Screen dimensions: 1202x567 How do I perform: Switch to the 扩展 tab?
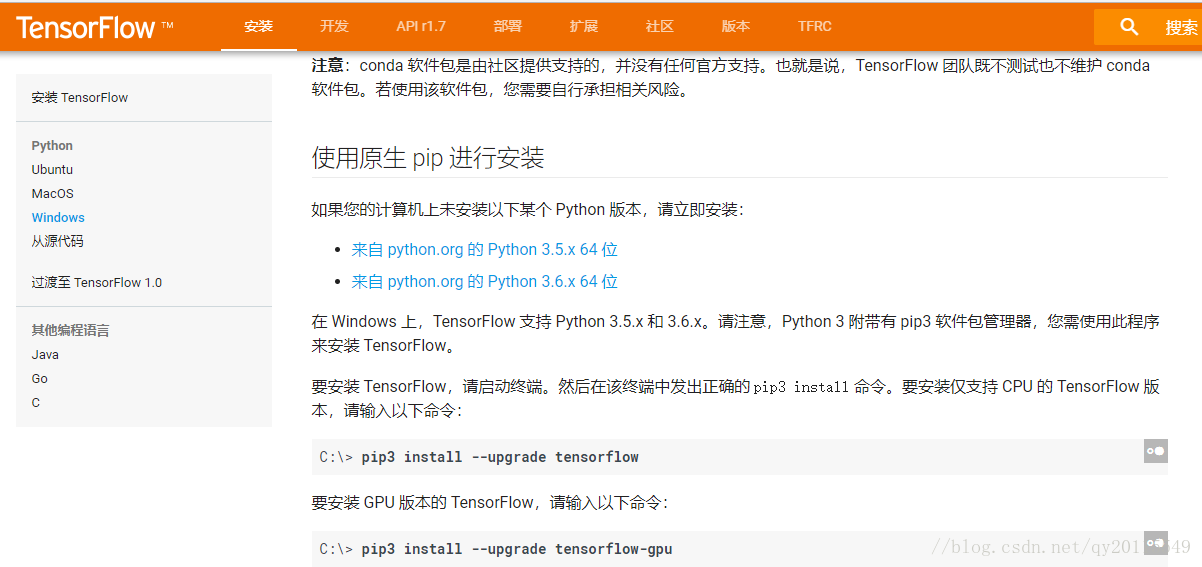pyautogui.click(x=583, y=27)
